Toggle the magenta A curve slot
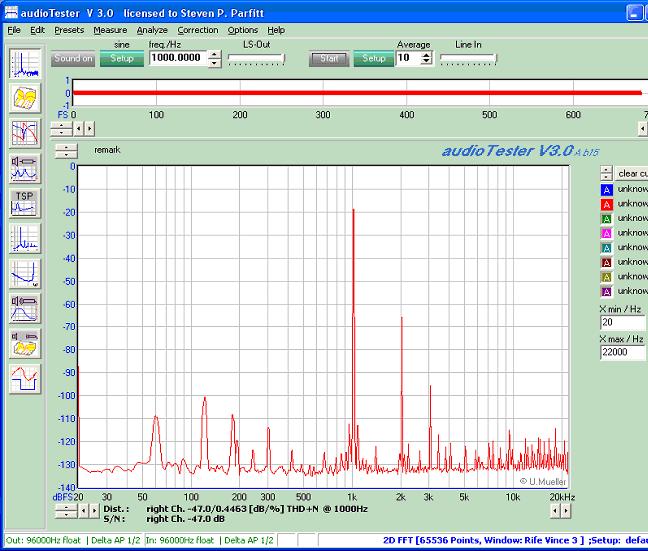Screen dimensions: 648x551 606,233
